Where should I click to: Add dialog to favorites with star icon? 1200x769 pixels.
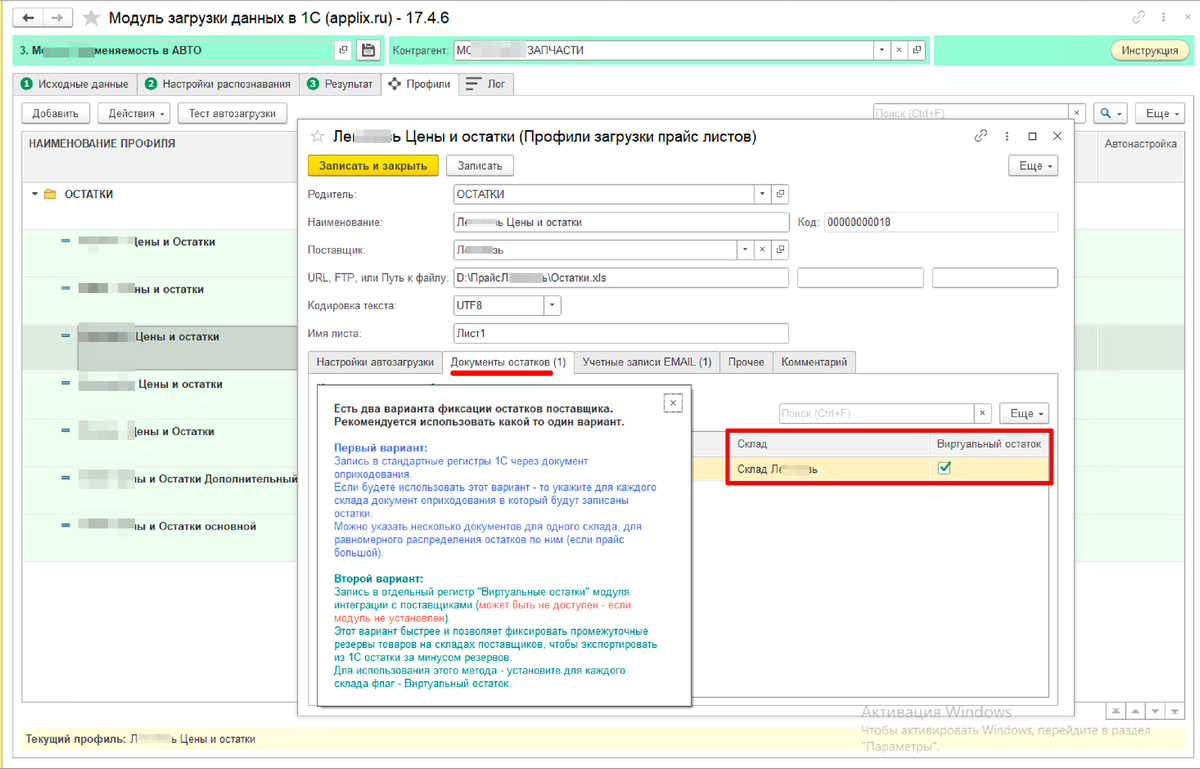click(317, 136)
